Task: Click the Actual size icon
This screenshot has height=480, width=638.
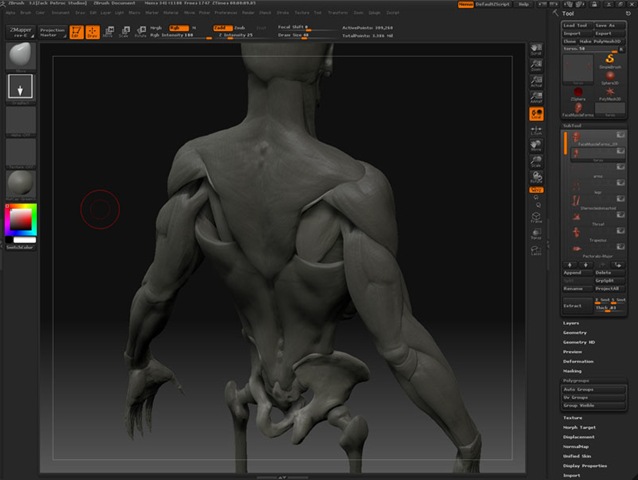Action: click(536, 81)
